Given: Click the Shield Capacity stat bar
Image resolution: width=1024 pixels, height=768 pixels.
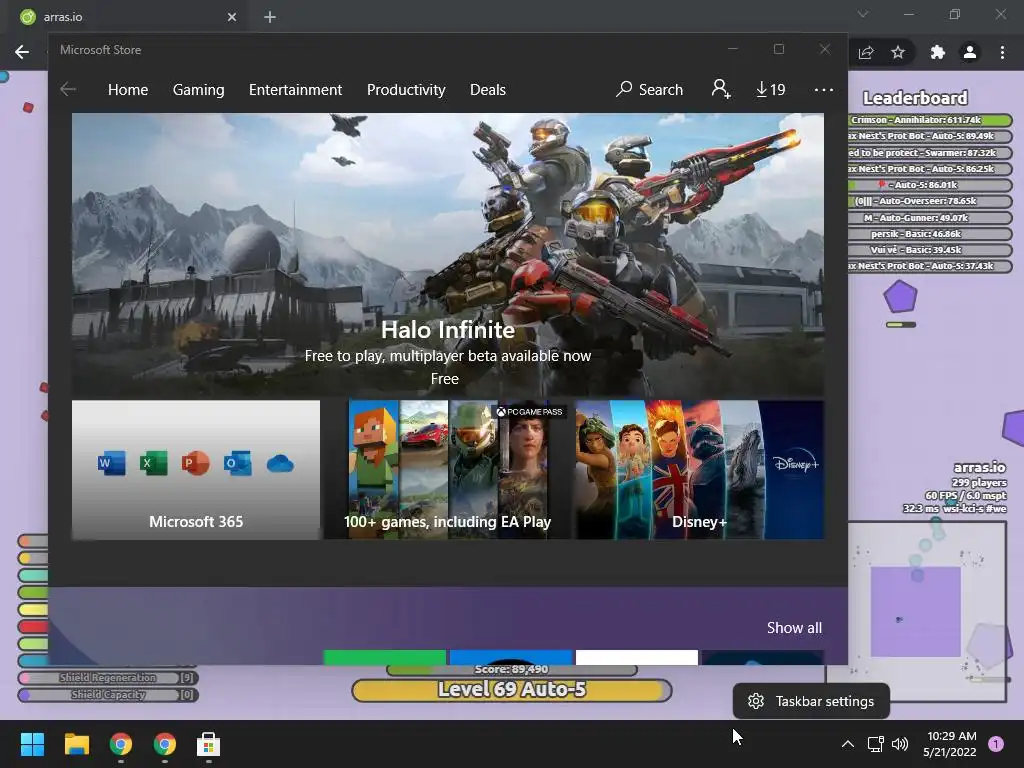Looking at the screenshot, I should point(108,695).
